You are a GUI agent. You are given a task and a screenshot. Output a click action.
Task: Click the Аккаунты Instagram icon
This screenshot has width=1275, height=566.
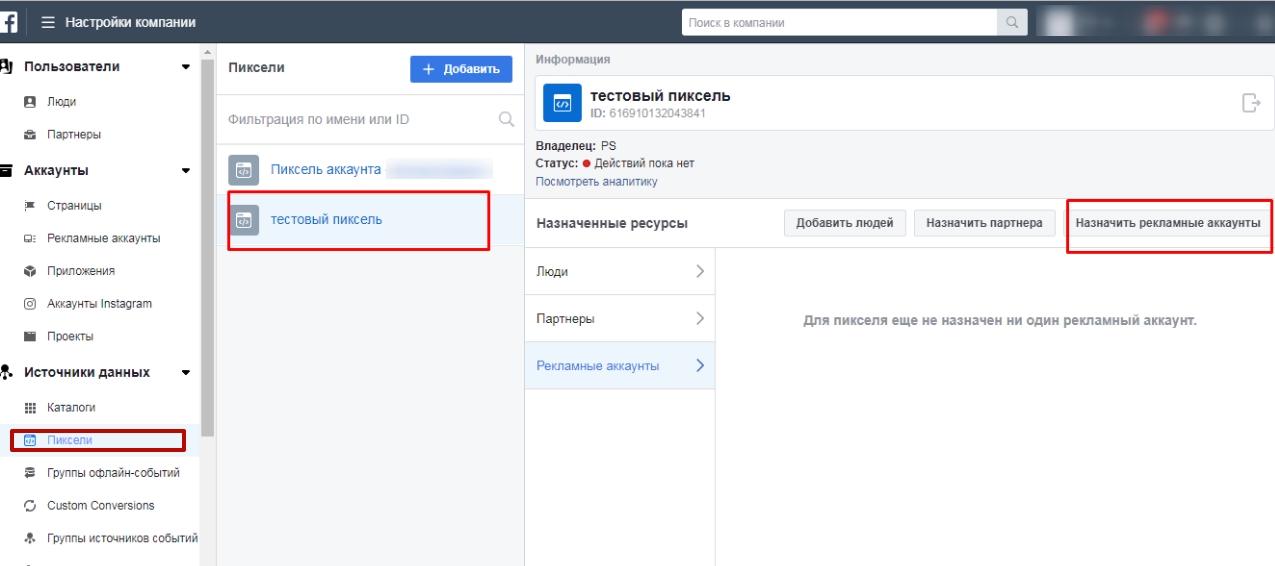(x=30, y=304)
